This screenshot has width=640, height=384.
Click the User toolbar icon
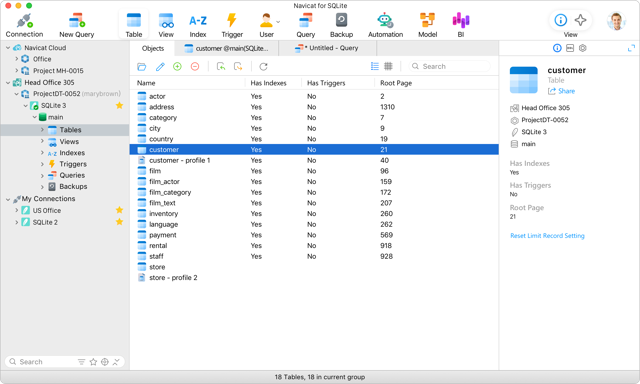[266, 25]
